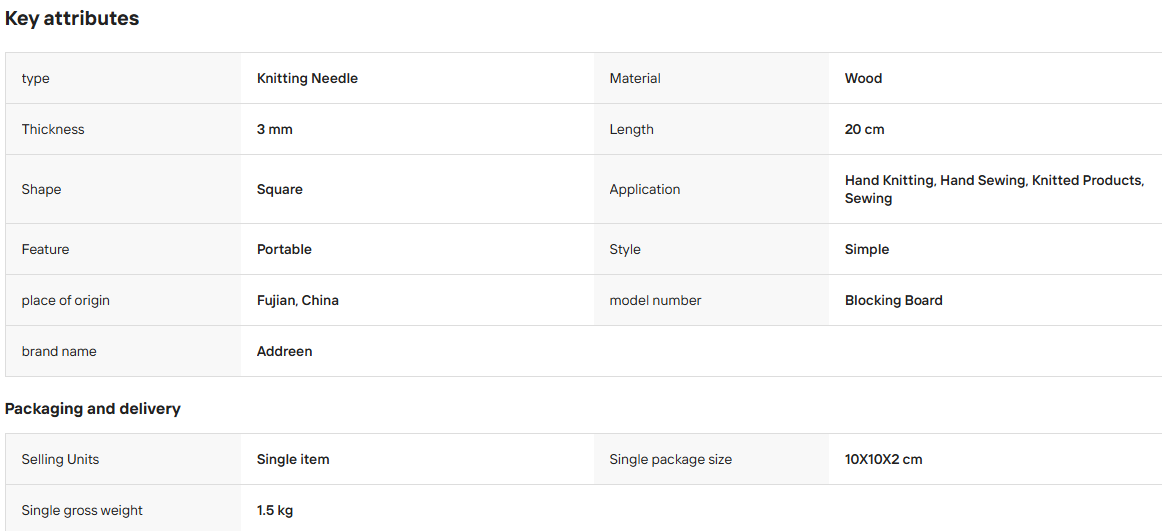Select the Wood material value
The width and height of the screenshot is (1162, 531).
pos(863,78)
